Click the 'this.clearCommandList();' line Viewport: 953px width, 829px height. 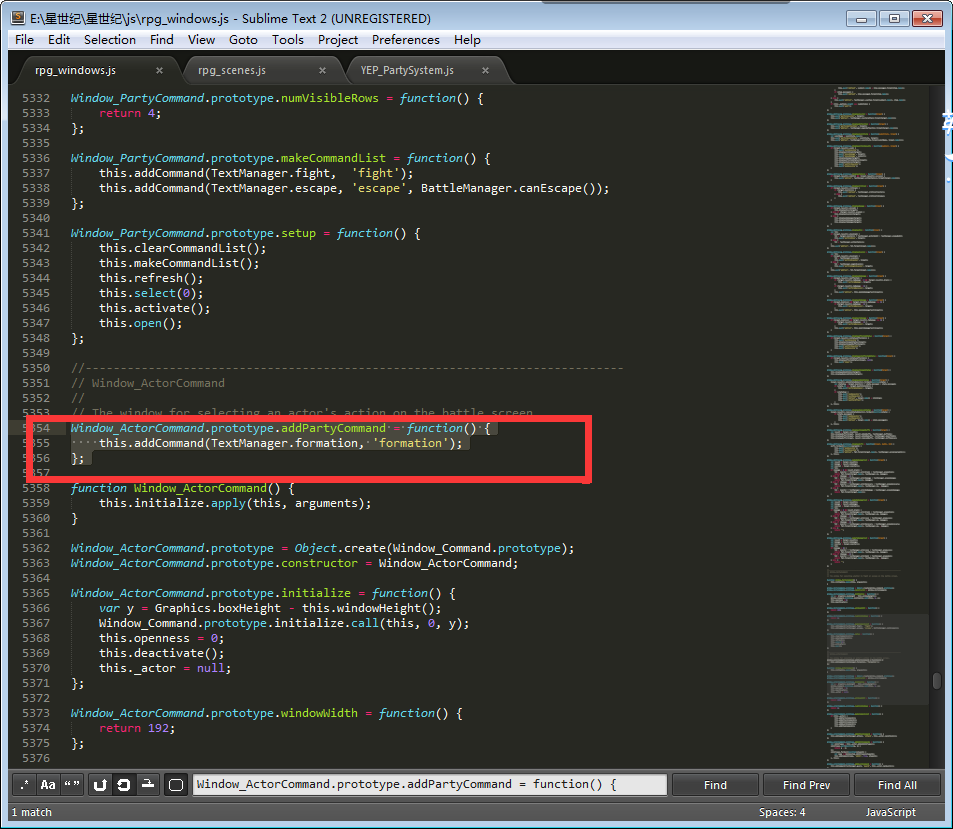pos(182,248)
